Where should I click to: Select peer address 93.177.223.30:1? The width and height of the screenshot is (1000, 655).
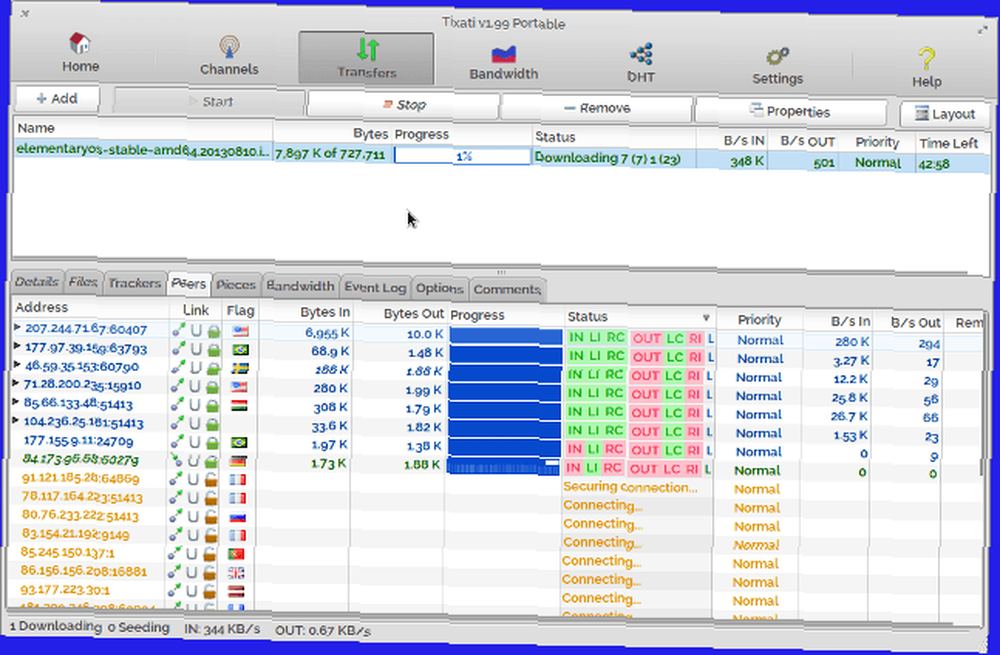tap(64, 590)
